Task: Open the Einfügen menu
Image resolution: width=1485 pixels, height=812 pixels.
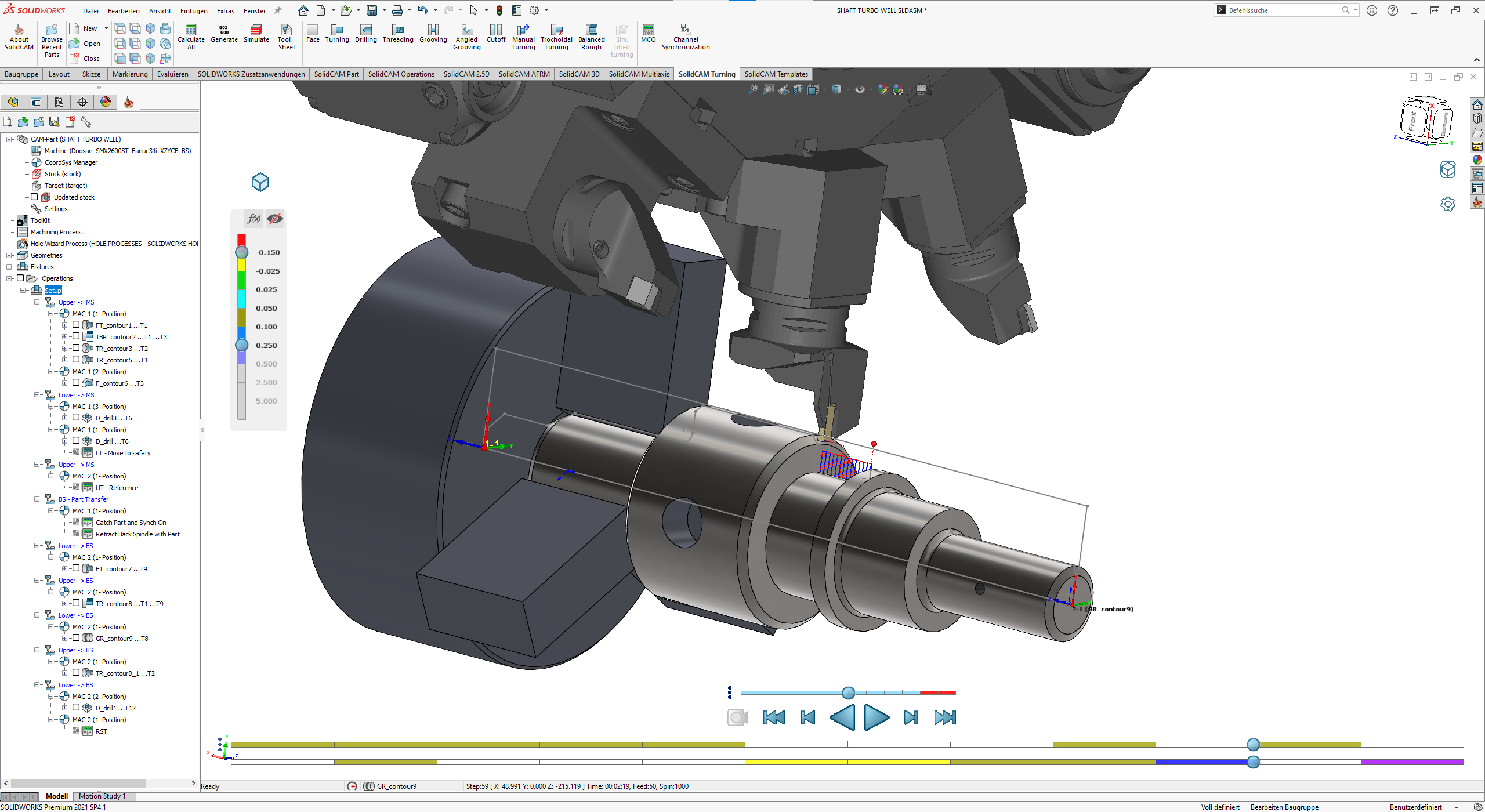Action: click(x=194, y=11)
